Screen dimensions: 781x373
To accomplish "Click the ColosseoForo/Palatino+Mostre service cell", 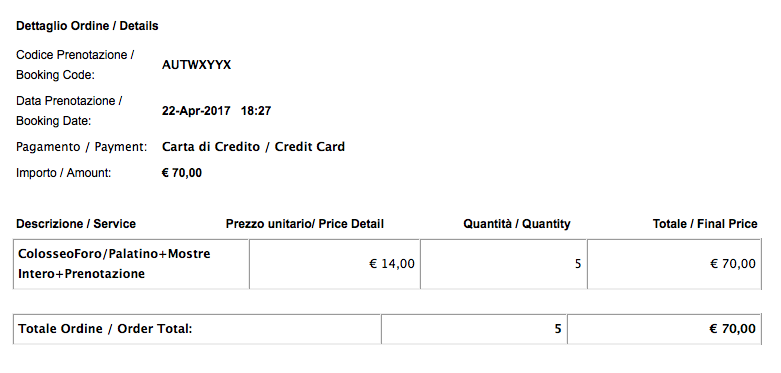I will point(131,264).
